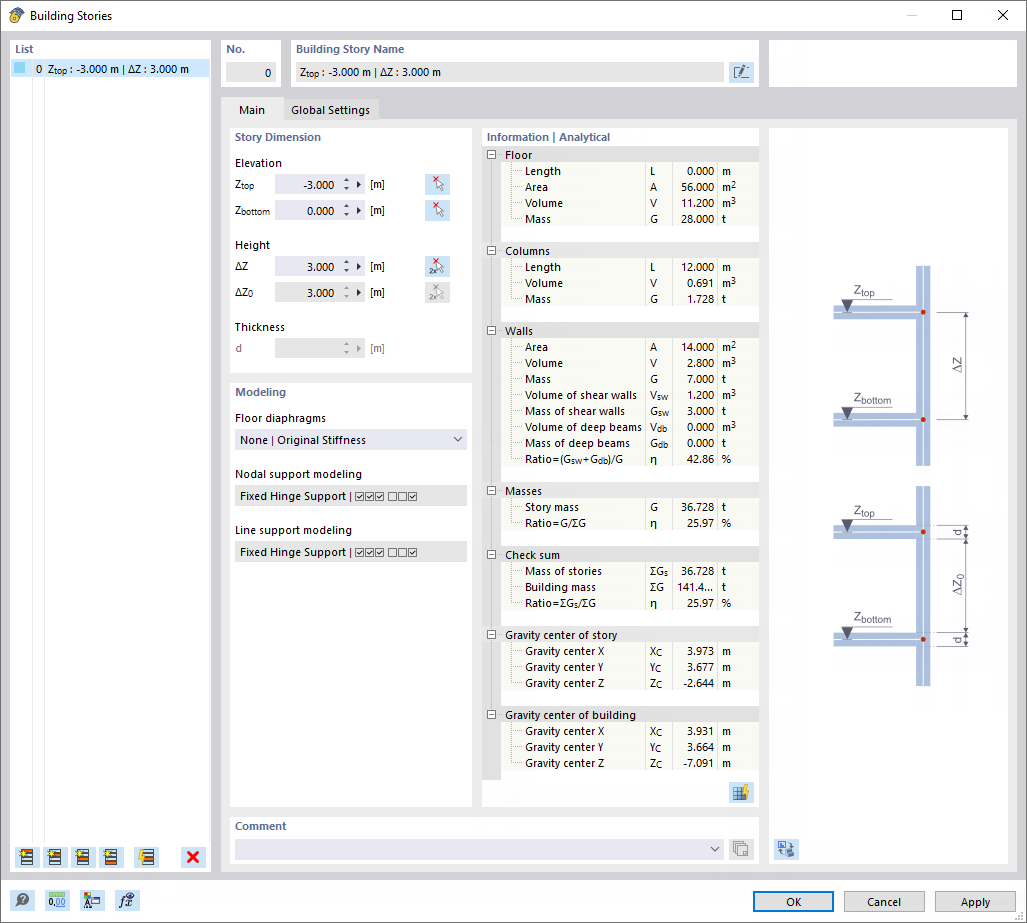Screen dimensions: 1027x923
Task: Apply the story changes with Apply button
Action: click(x=974, y=901)
